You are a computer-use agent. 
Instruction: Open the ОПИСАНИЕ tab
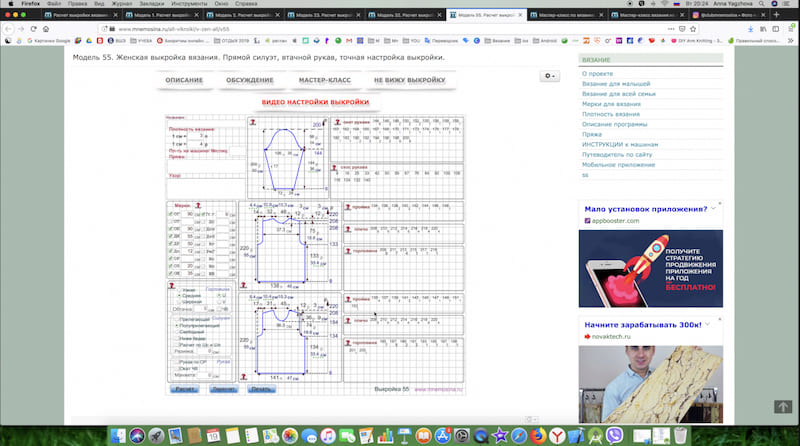tap(184, 80)
